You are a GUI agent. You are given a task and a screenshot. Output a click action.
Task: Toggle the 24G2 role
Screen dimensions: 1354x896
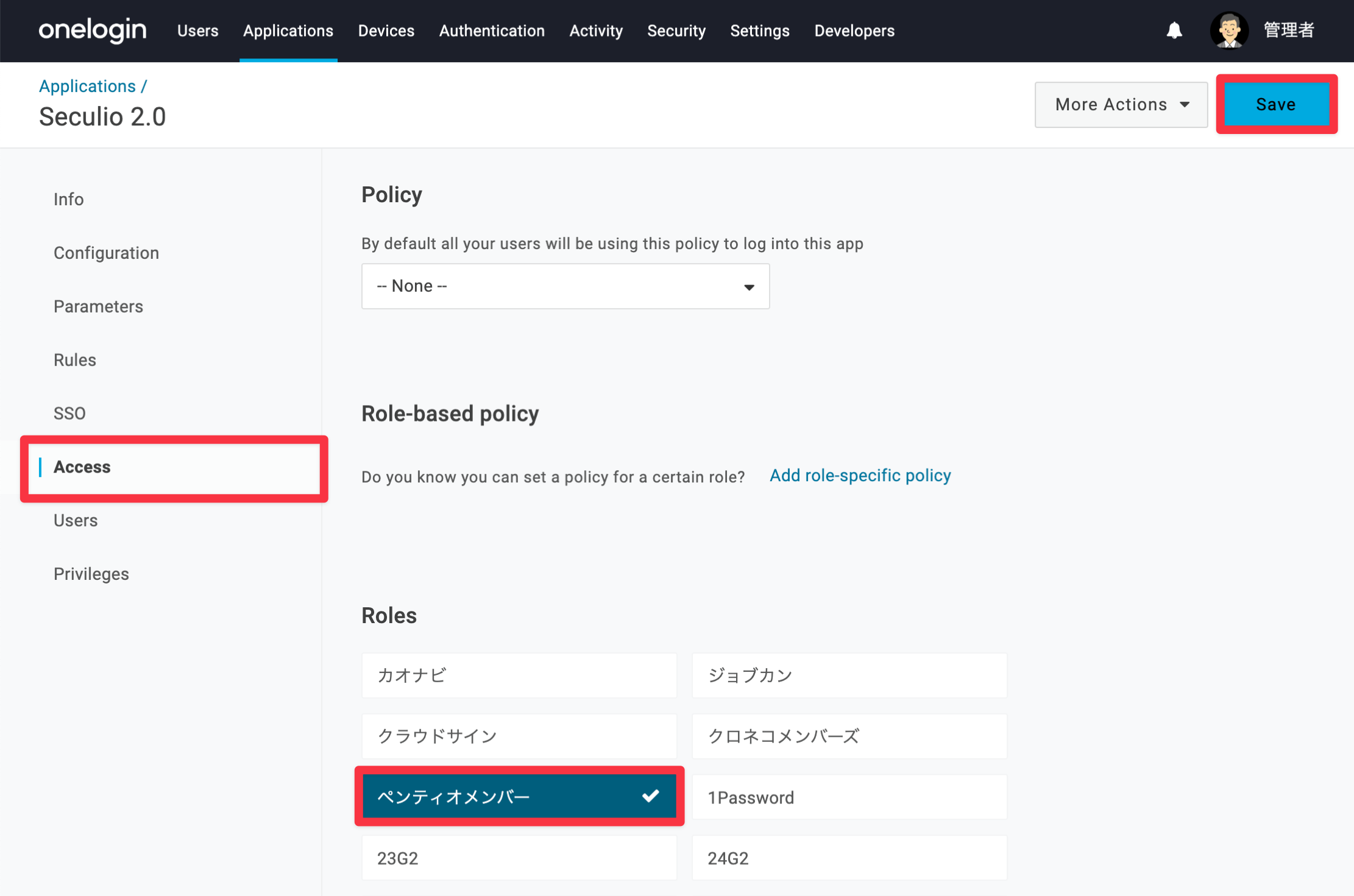(x=849, y=858)
